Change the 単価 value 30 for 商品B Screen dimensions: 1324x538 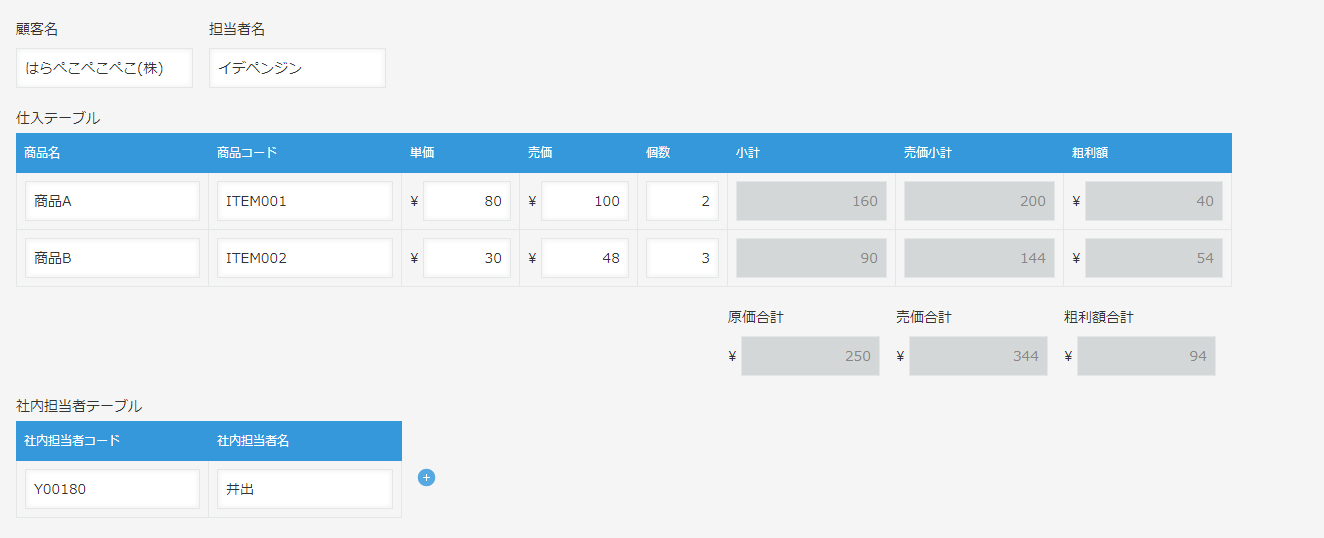coord(467,258)
